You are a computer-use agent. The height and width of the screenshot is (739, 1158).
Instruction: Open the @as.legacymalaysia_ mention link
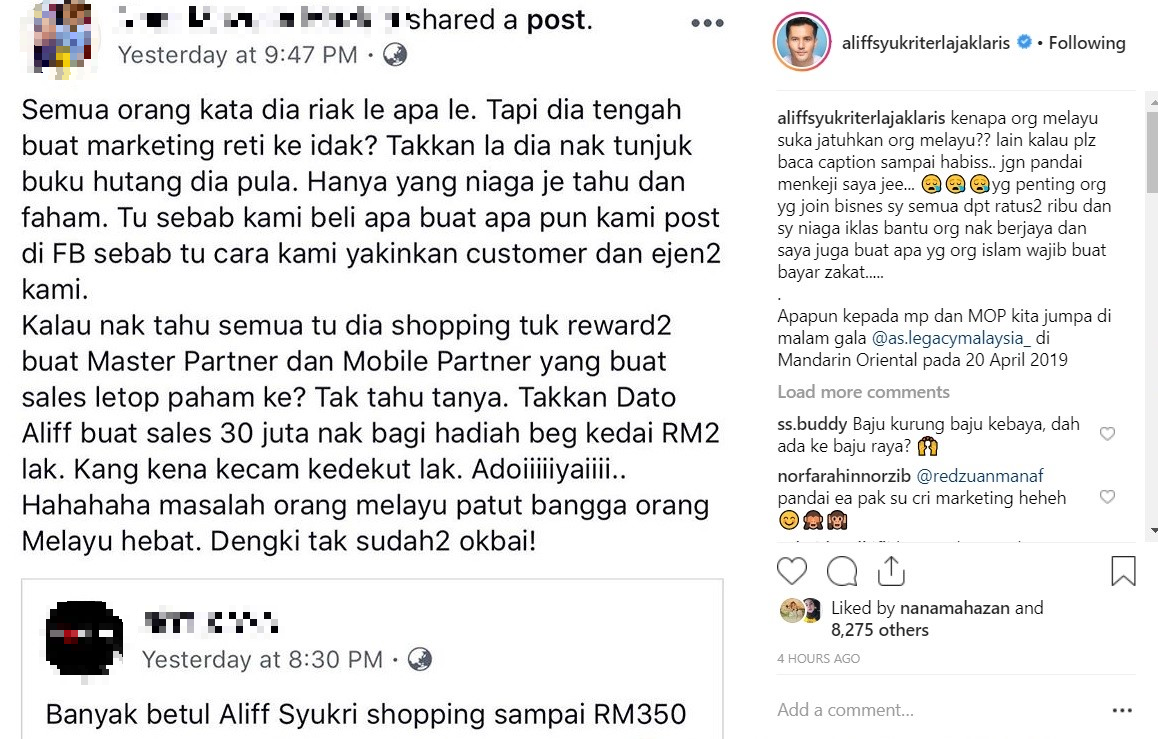pos(951,338)
